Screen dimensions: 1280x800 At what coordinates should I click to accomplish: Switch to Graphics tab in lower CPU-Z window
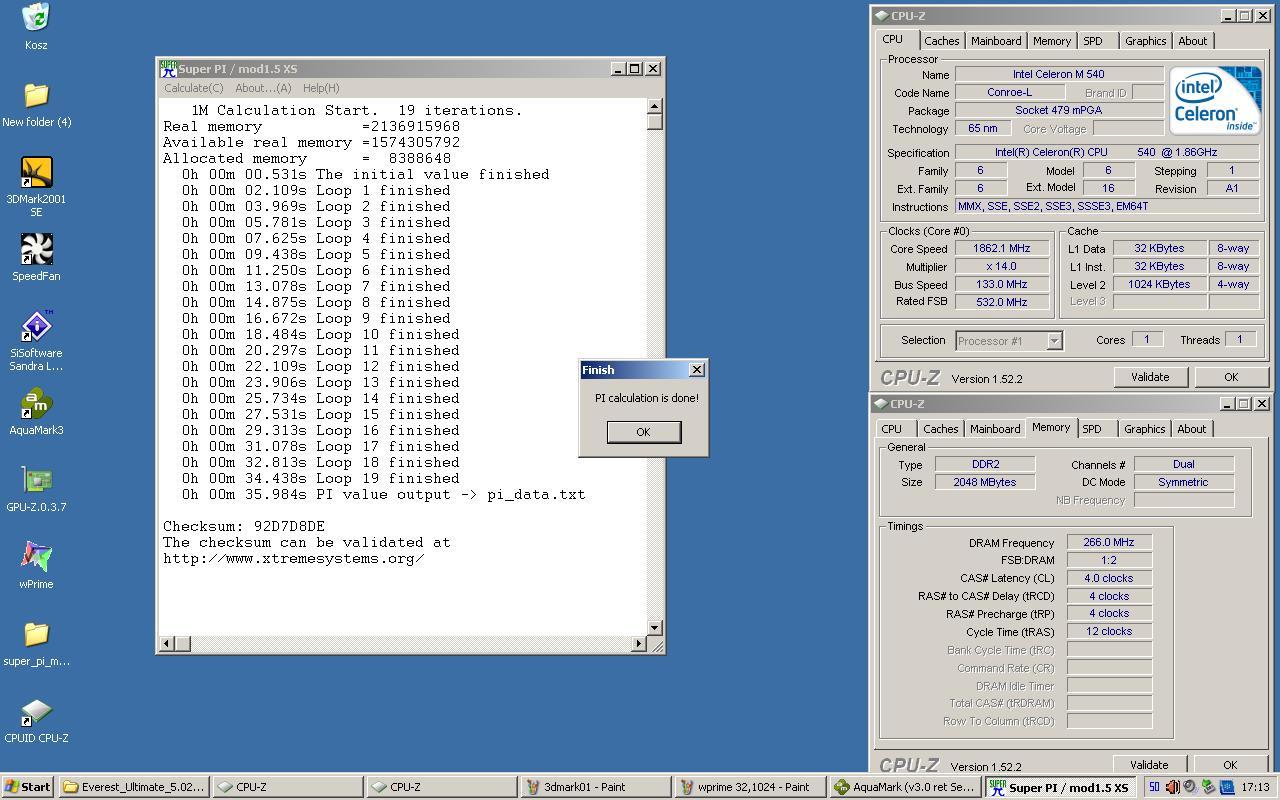[x=1144, y=429]
